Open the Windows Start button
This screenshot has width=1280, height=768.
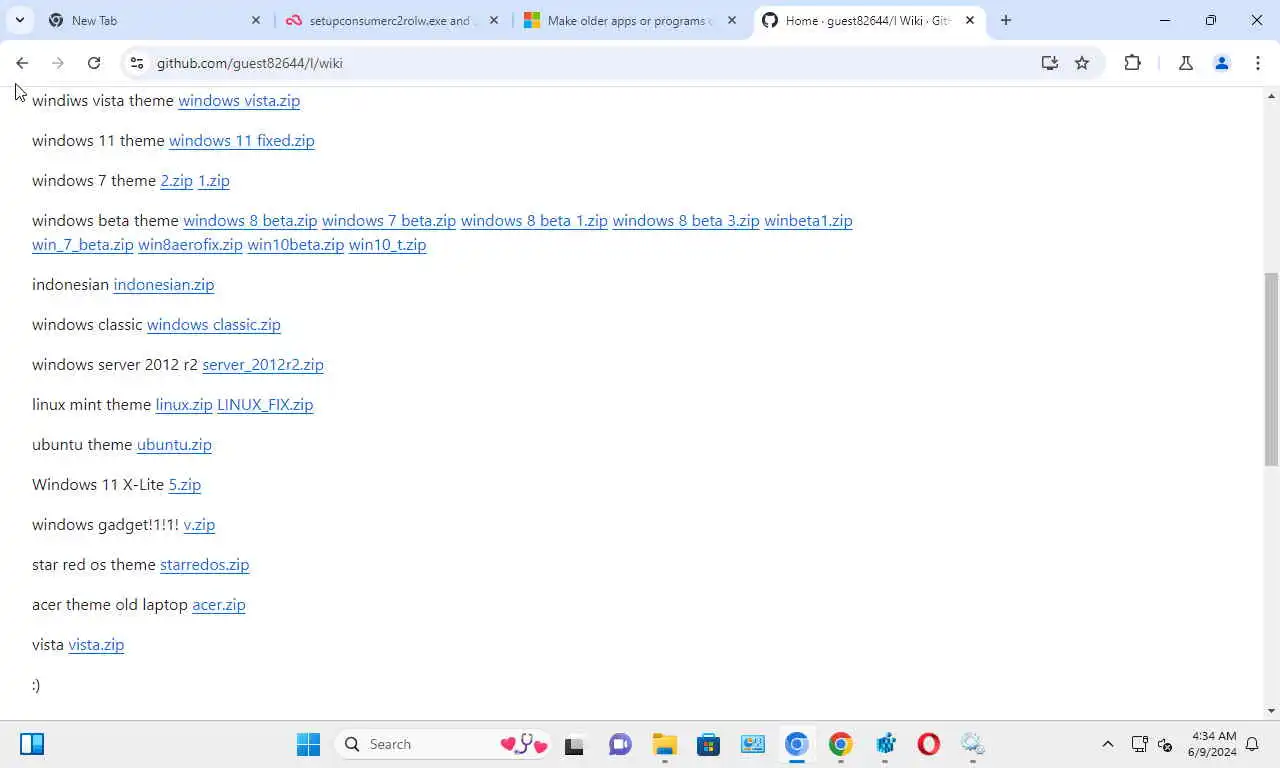[308, 744]
